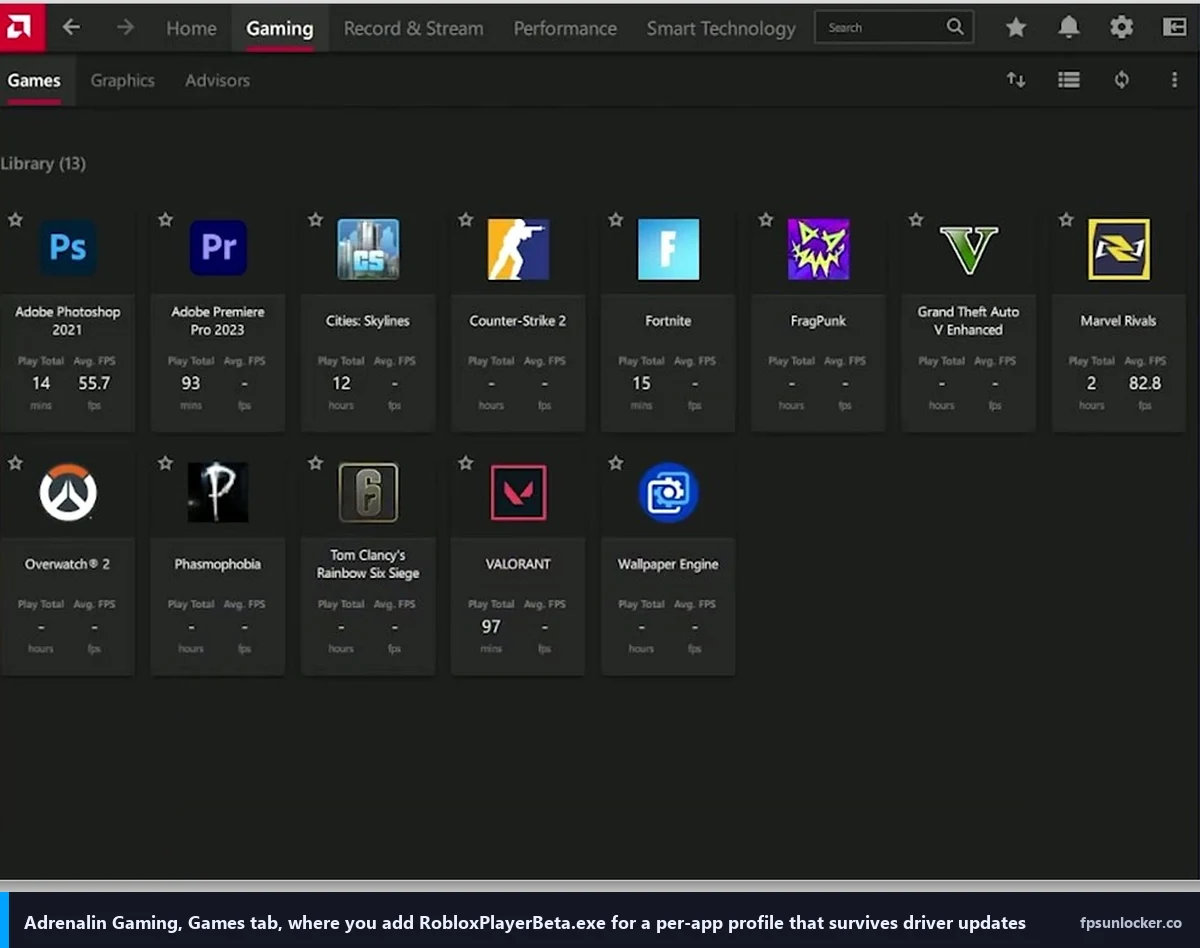Click the Marvel Rivals title text
Screen dimensions: 1200x948
coord(1118,321)
